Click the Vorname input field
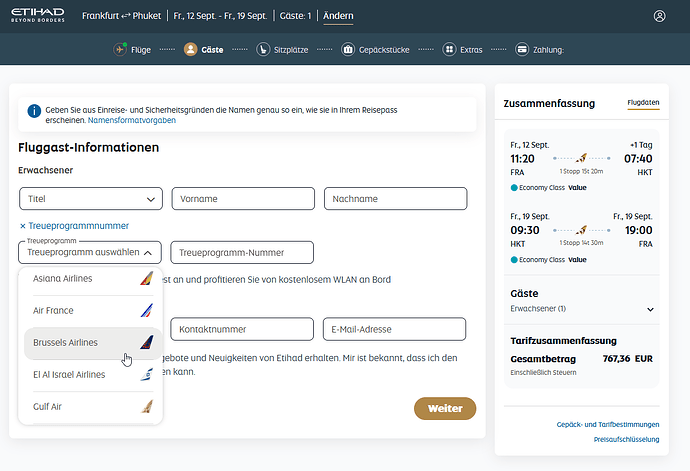 tap(243, 199)
